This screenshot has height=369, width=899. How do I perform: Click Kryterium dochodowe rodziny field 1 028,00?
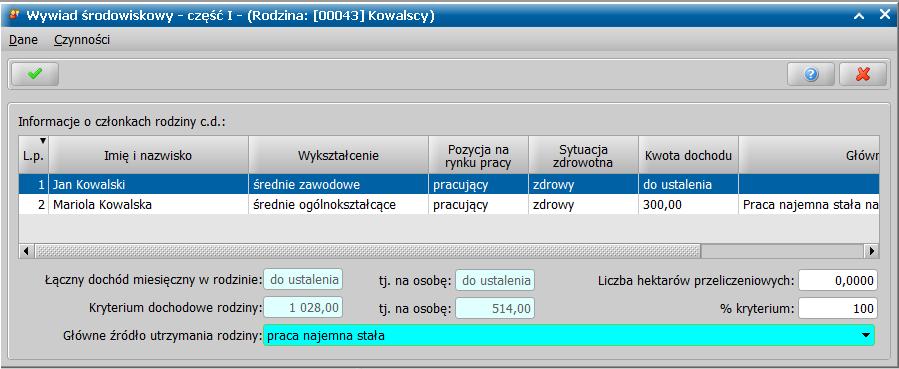coord(303,308)
